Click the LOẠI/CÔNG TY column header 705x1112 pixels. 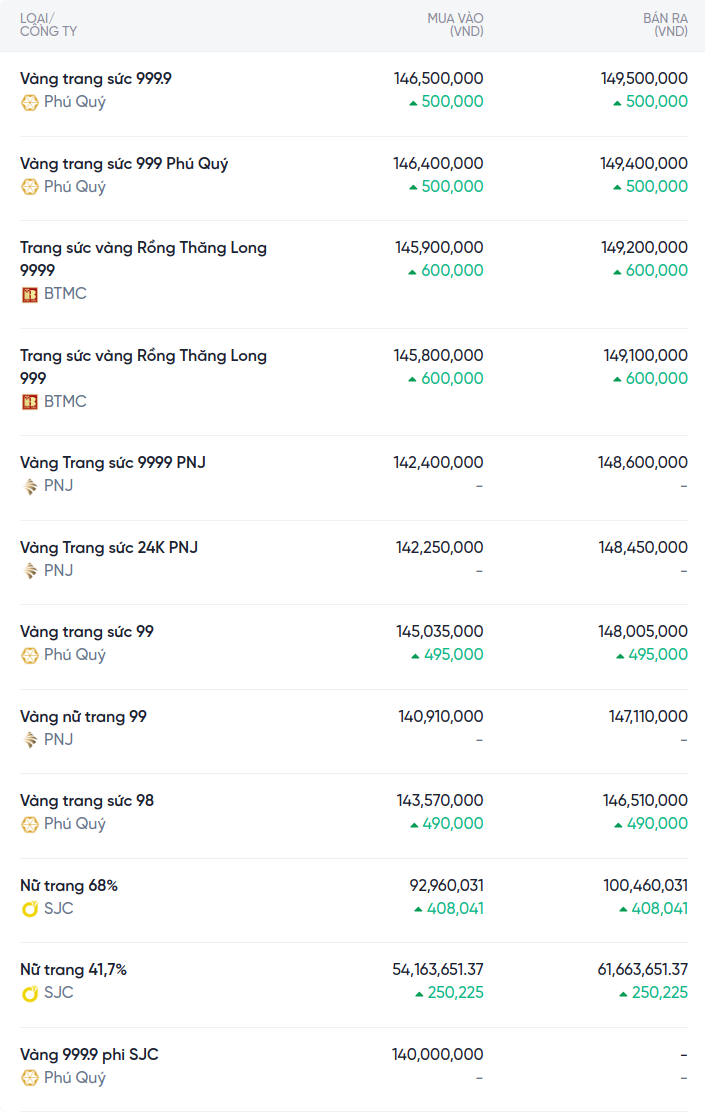coord(48,25)
